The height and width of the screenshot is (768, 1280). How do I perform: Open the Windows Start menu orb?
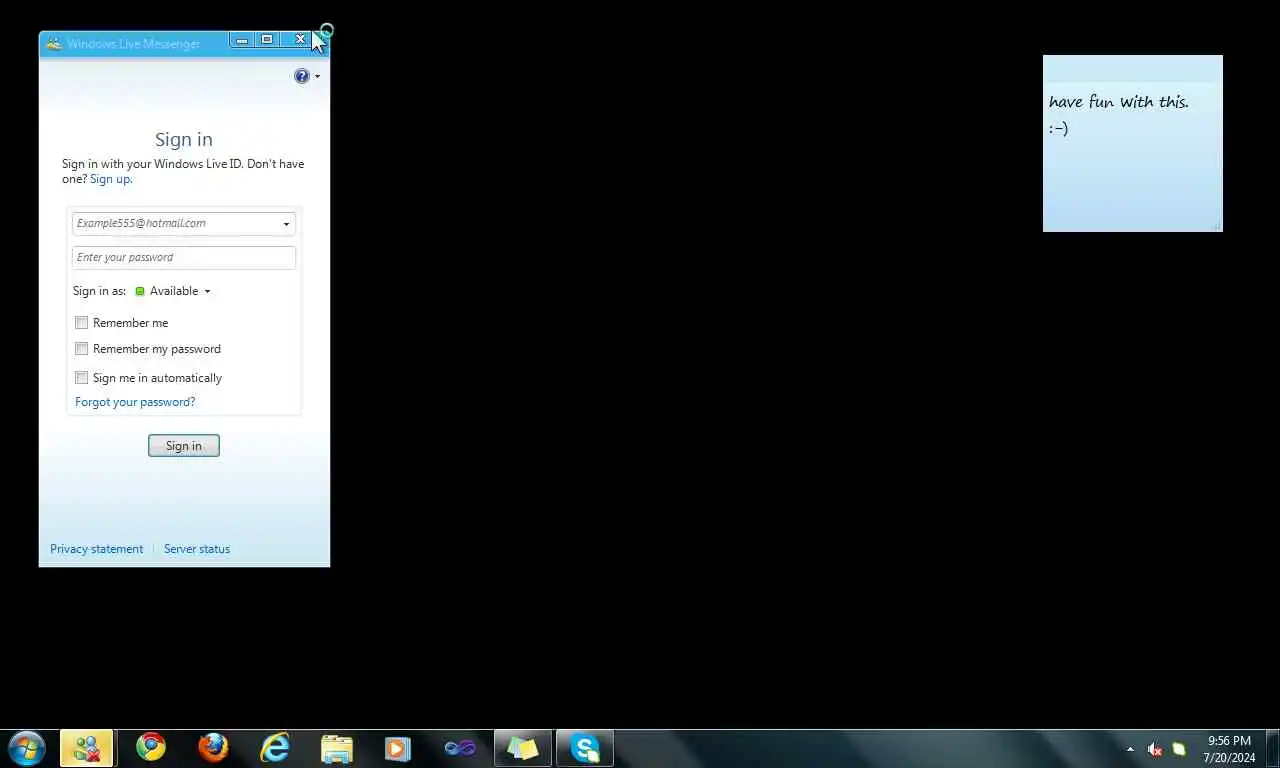26,748
